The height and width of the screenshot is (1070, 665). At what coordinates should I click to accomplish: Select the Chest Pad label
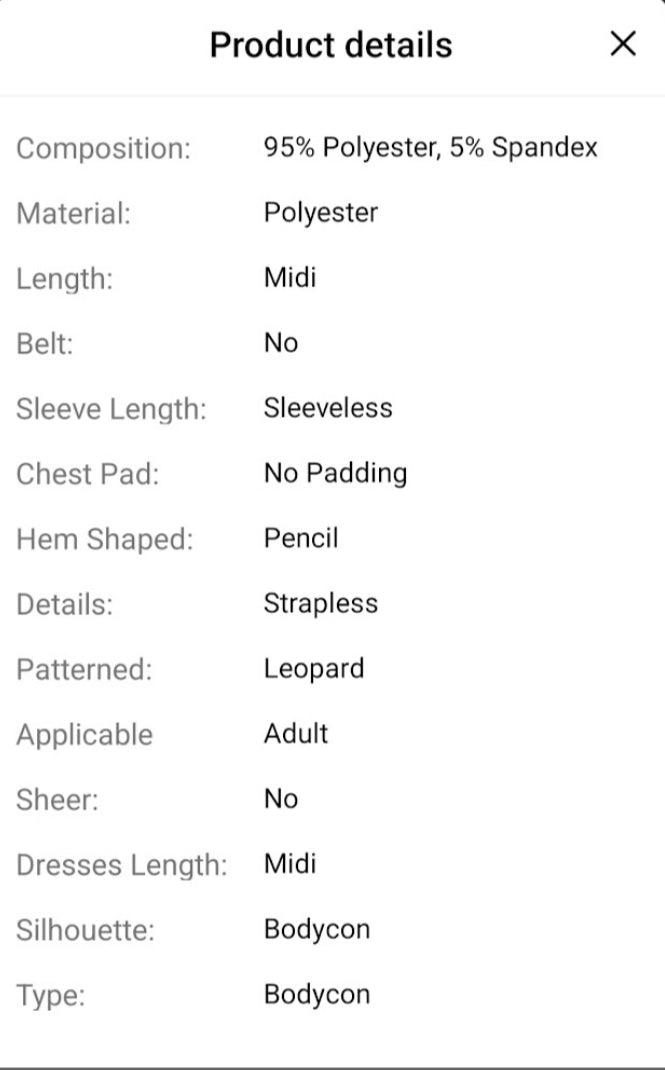[87, 474]
